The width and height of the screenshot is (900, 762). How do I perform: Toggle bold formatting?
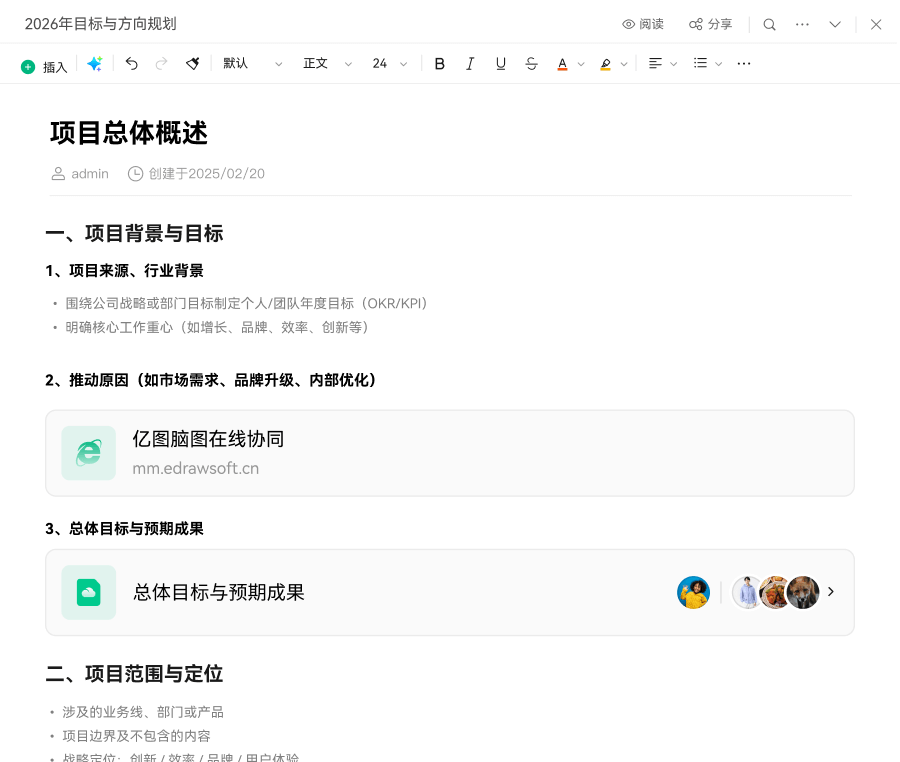point(439,64)
